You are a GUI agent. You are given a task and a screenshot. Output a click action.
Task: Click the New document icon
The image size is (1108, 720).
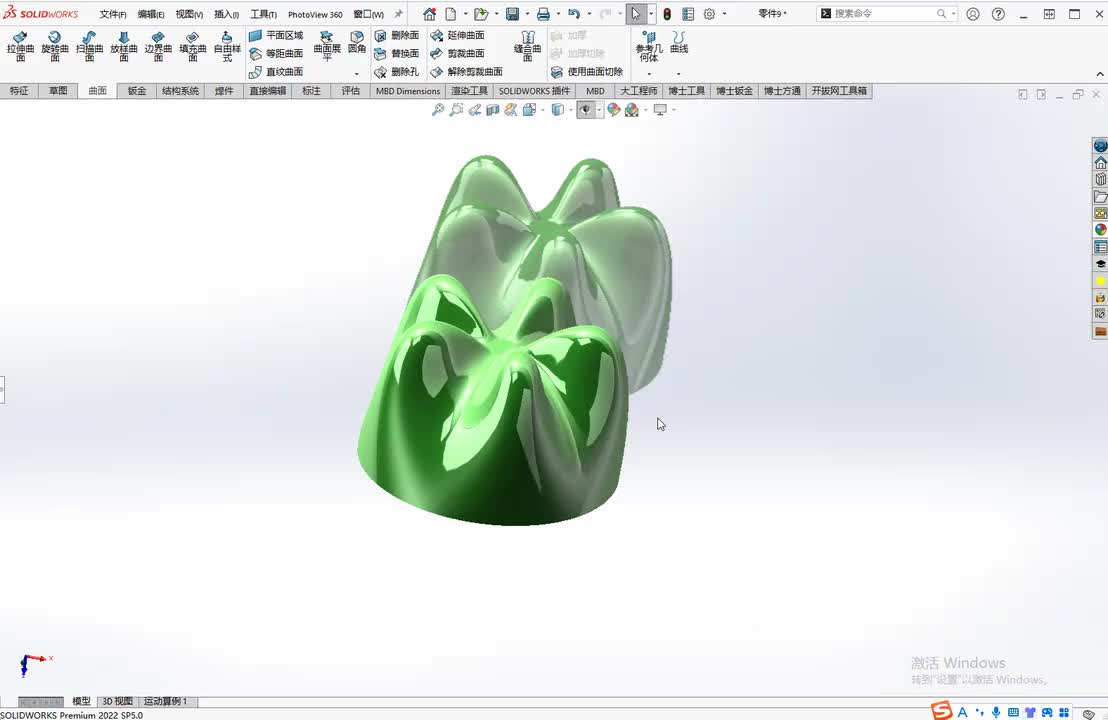coord(451,14)
